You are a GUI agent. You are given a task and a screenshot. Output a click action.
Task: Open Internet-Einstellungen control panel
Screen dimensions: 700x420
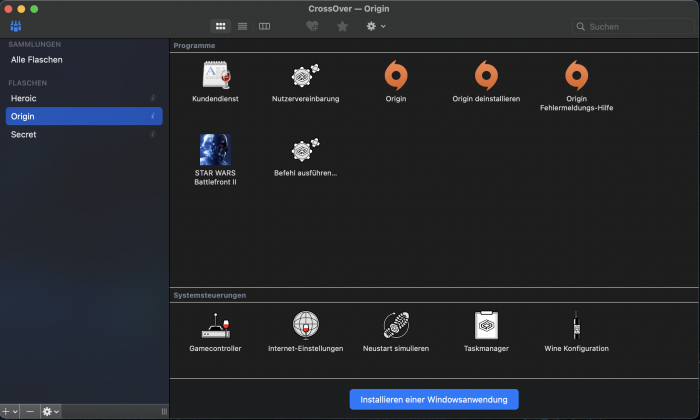305,325
